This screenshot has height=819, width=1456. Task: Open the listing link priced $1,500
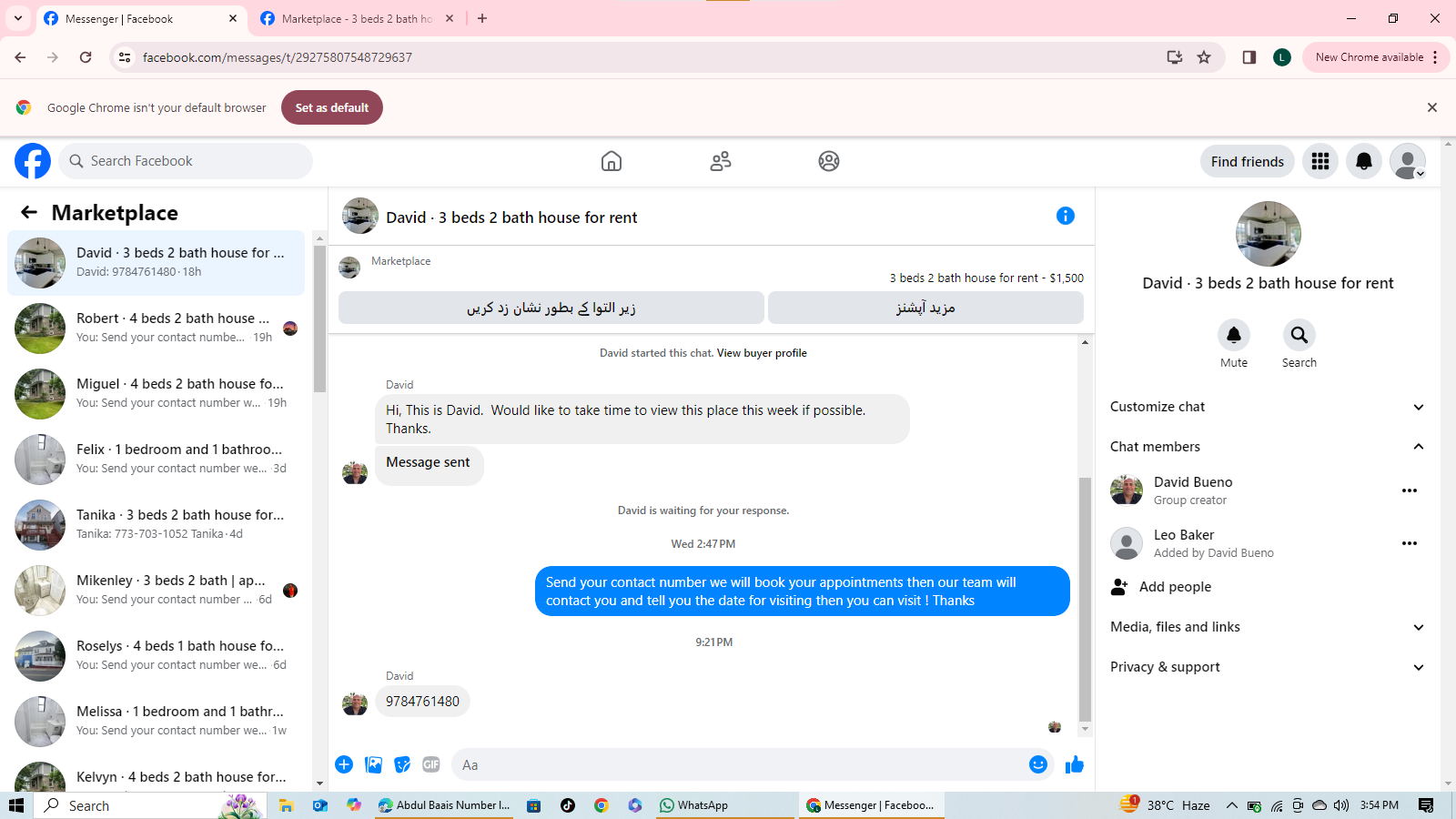click(986, 278)
